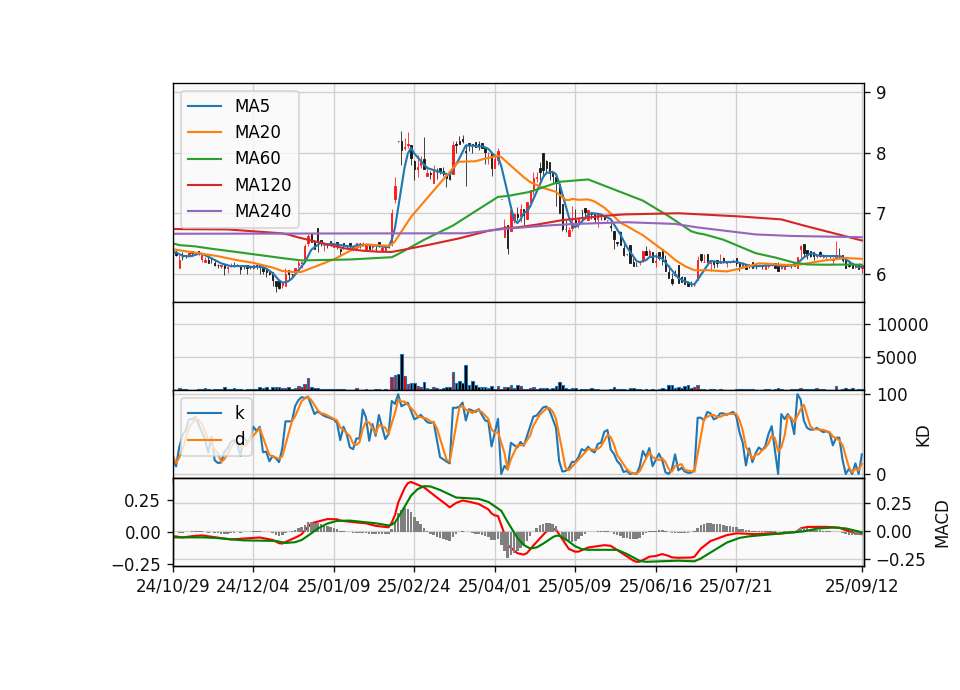Click the MA5 legend label

pos(252,106)
